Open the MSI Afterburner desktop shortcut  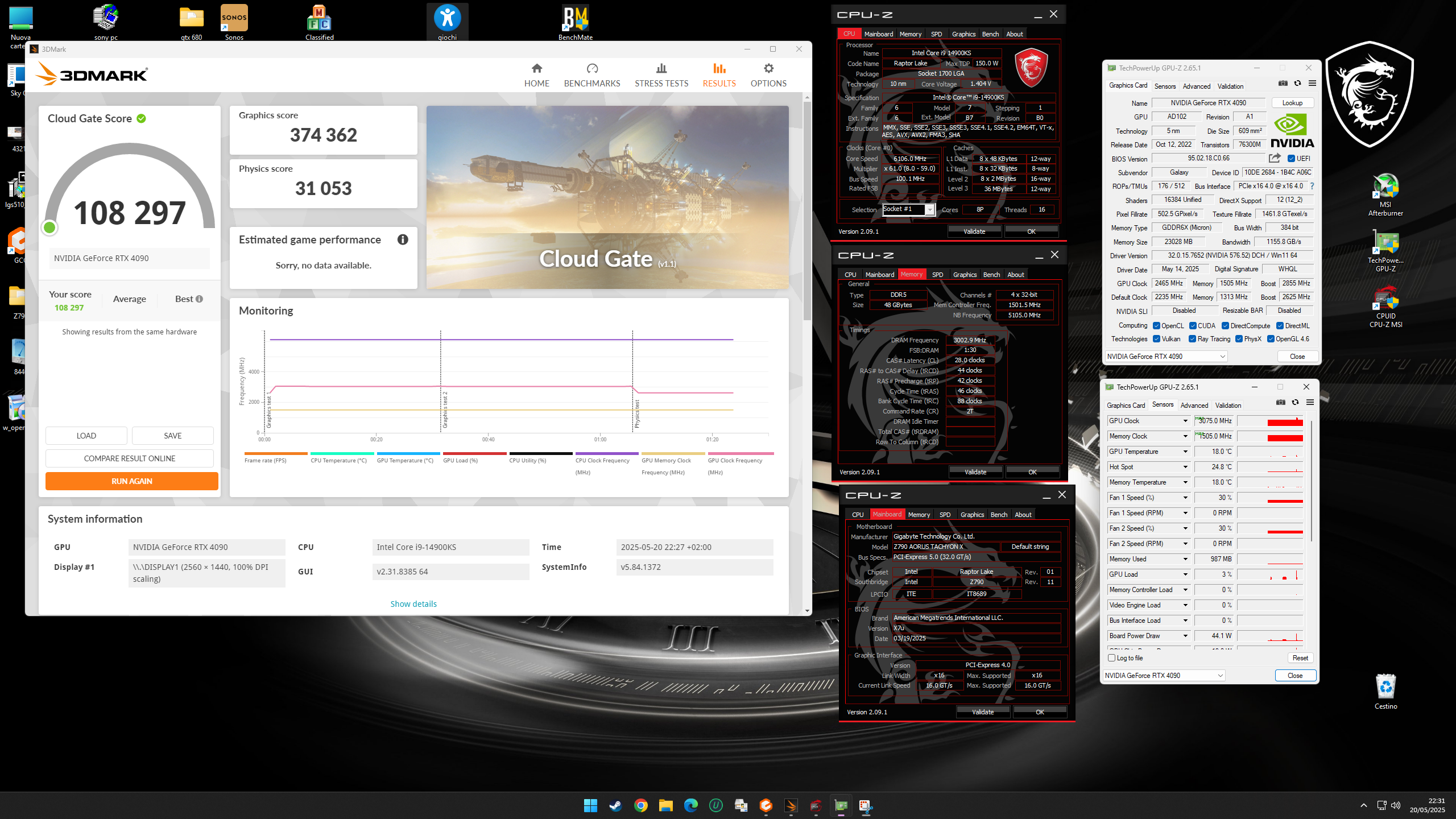1385,195
